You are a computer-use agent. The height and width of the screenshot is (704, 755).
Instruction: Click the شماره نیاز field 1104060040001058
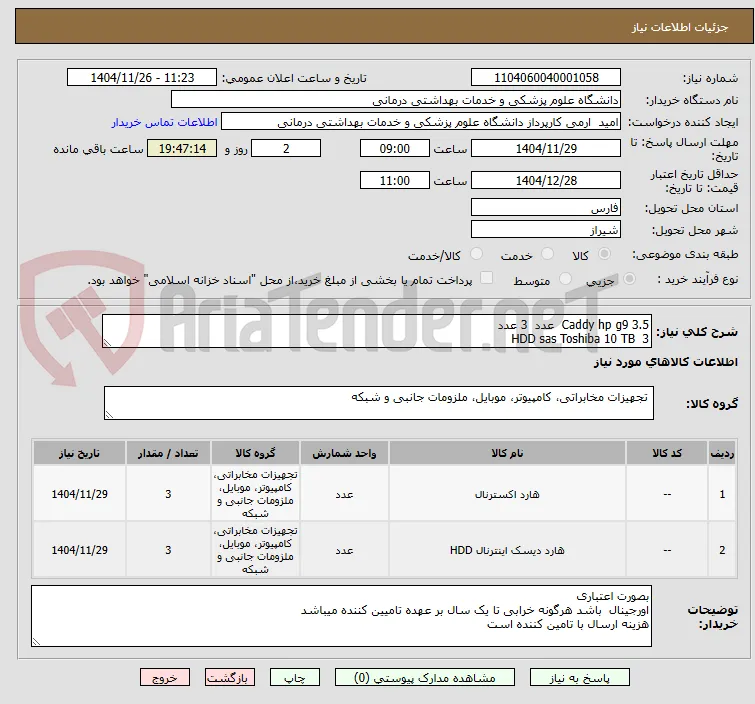coord(546,78)
